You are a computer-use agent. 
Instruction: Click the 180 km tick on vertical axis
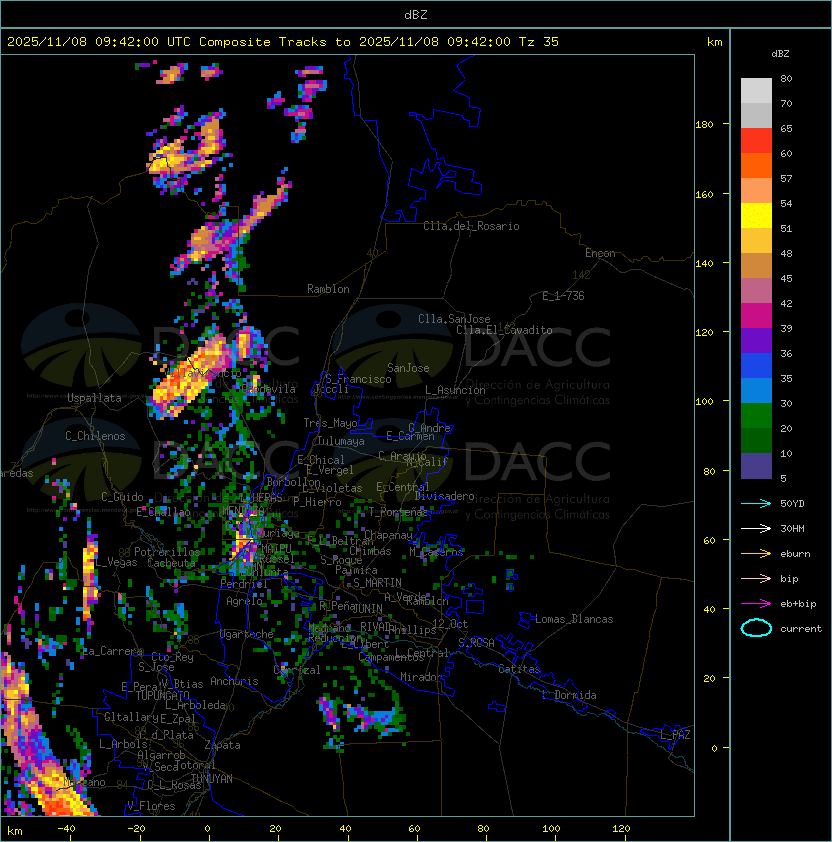click(704, 124)
